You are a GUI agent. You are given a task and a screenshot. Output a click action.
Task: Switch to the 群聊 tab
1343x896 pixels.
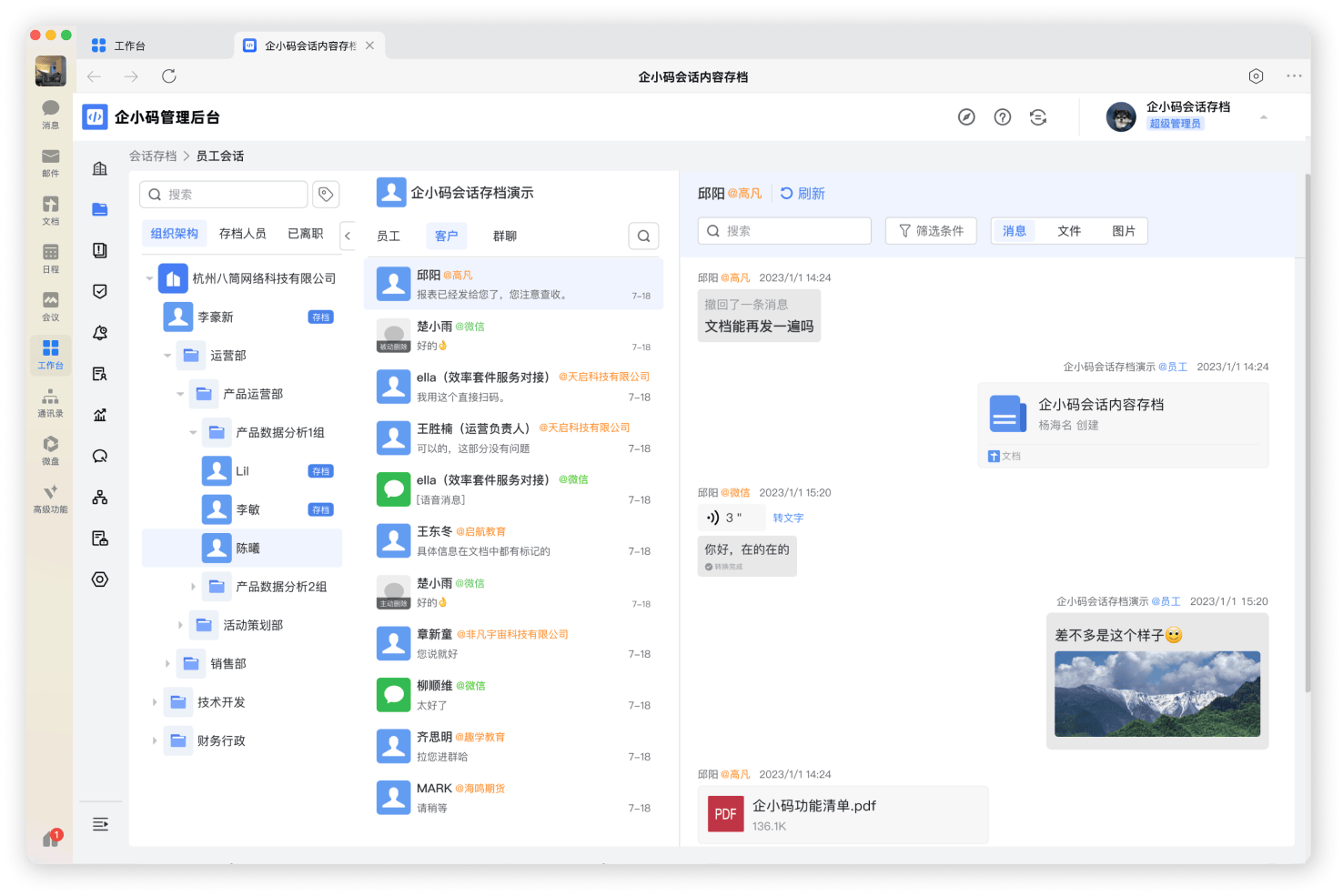click(505, 237)
